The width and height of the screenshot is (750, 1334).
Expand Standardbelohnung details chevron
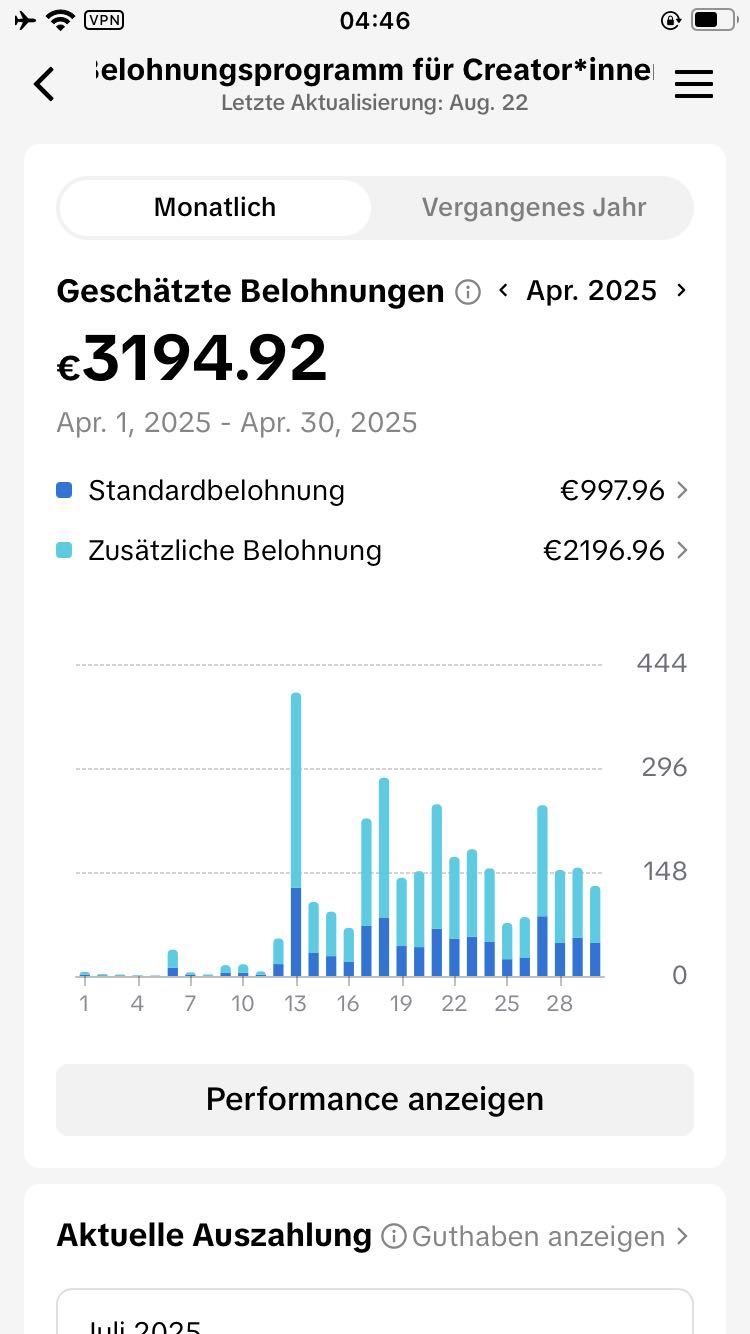click(x=682, y=490)
